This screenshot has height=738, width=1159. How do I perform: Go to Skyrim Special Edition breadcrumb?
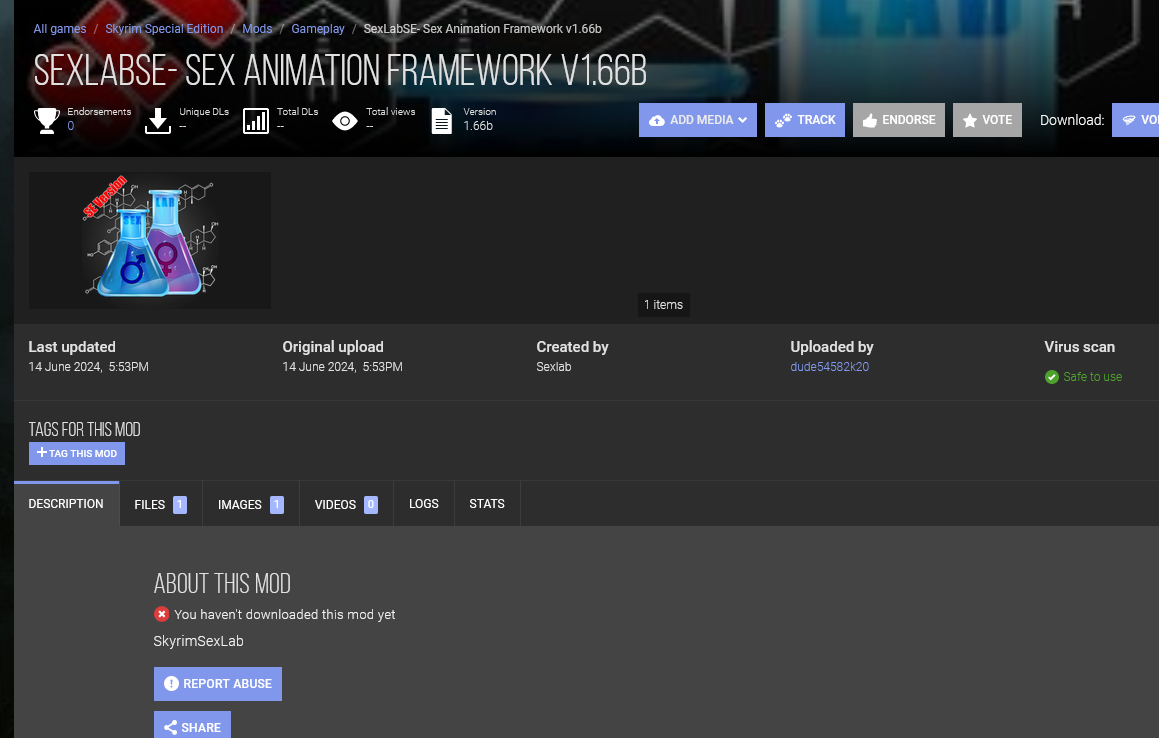tap(164, 29)
